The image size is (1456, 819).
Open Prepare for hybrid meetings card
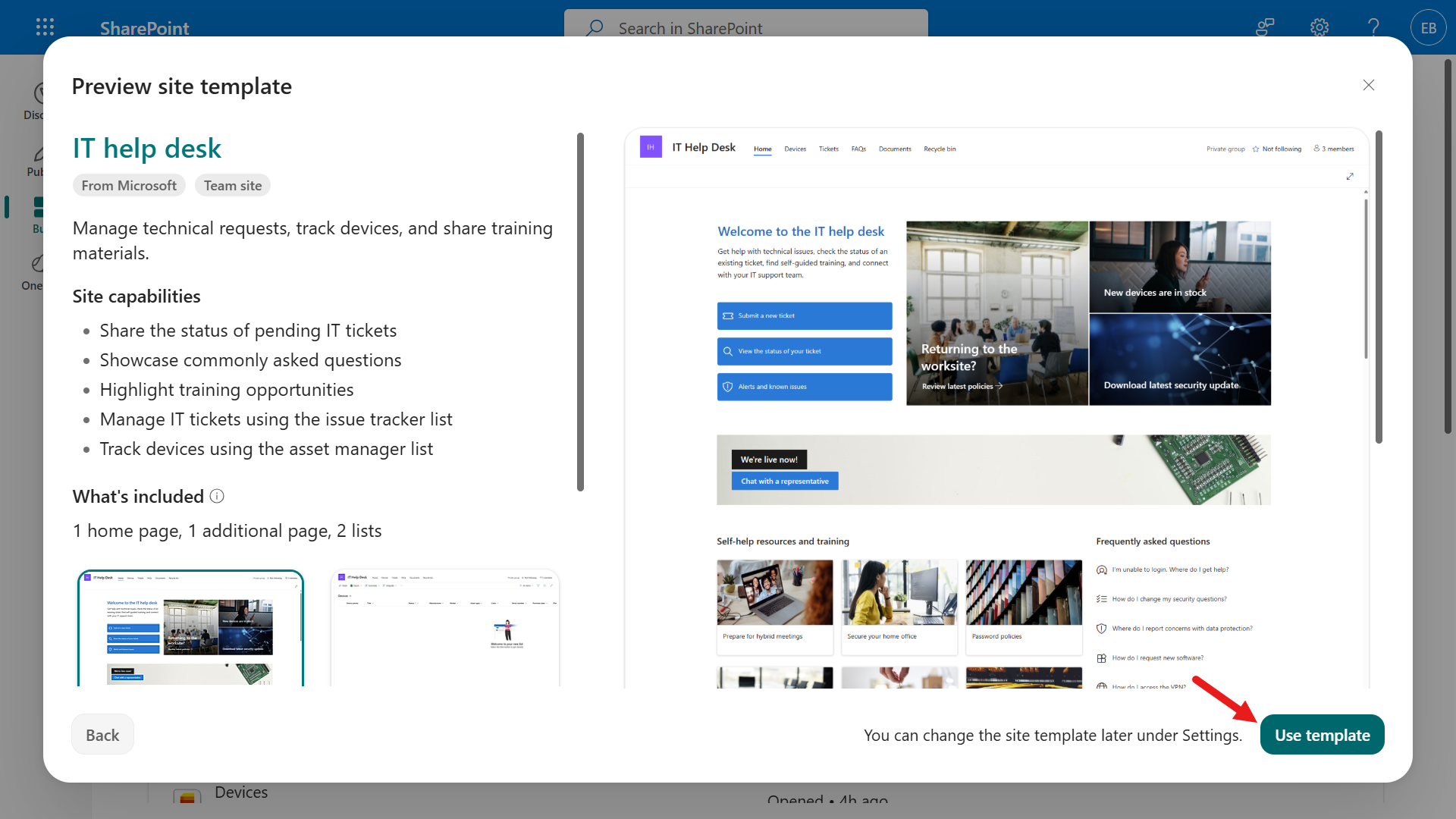point(775,607)
